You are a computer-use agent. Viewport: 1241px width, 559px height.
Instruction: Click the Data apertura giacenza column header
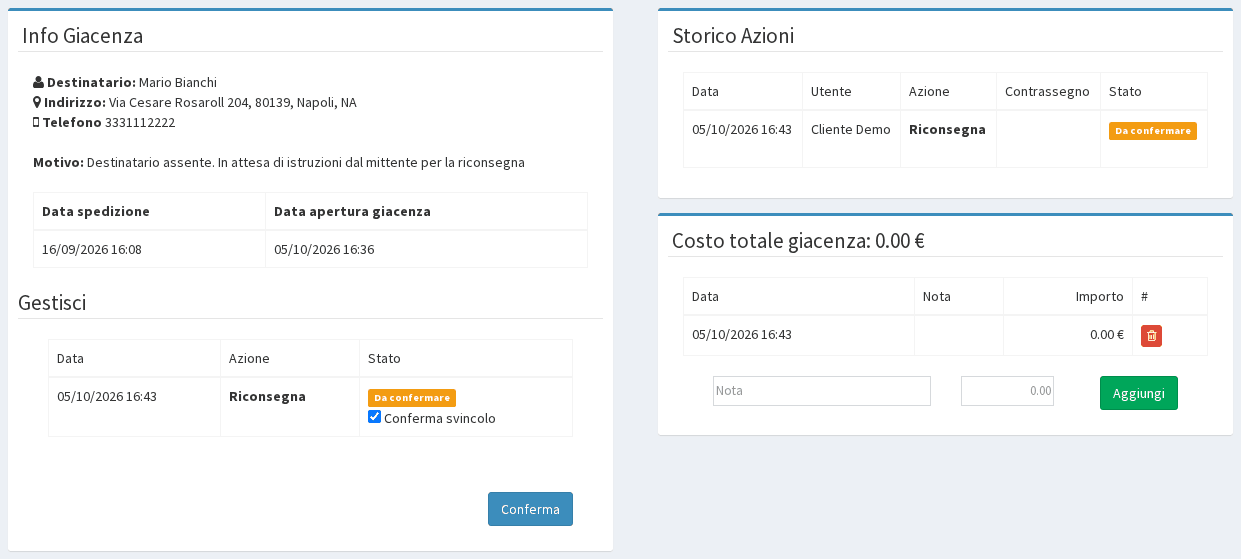352,211
